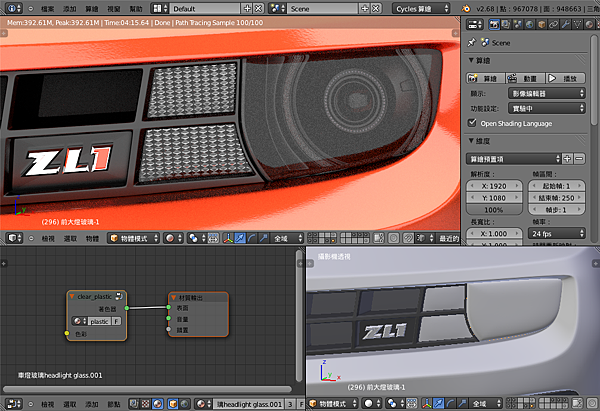The image size is (600, 411).
Task: Toggle node editor world shader nodes button
Action: coord(184,404)
